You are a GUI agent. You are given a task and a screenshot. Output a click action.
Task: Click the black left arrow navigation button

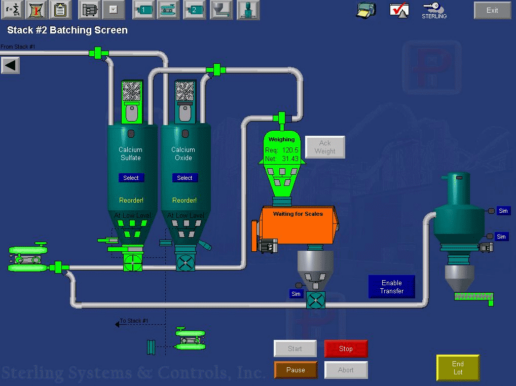tap(10, 65)
